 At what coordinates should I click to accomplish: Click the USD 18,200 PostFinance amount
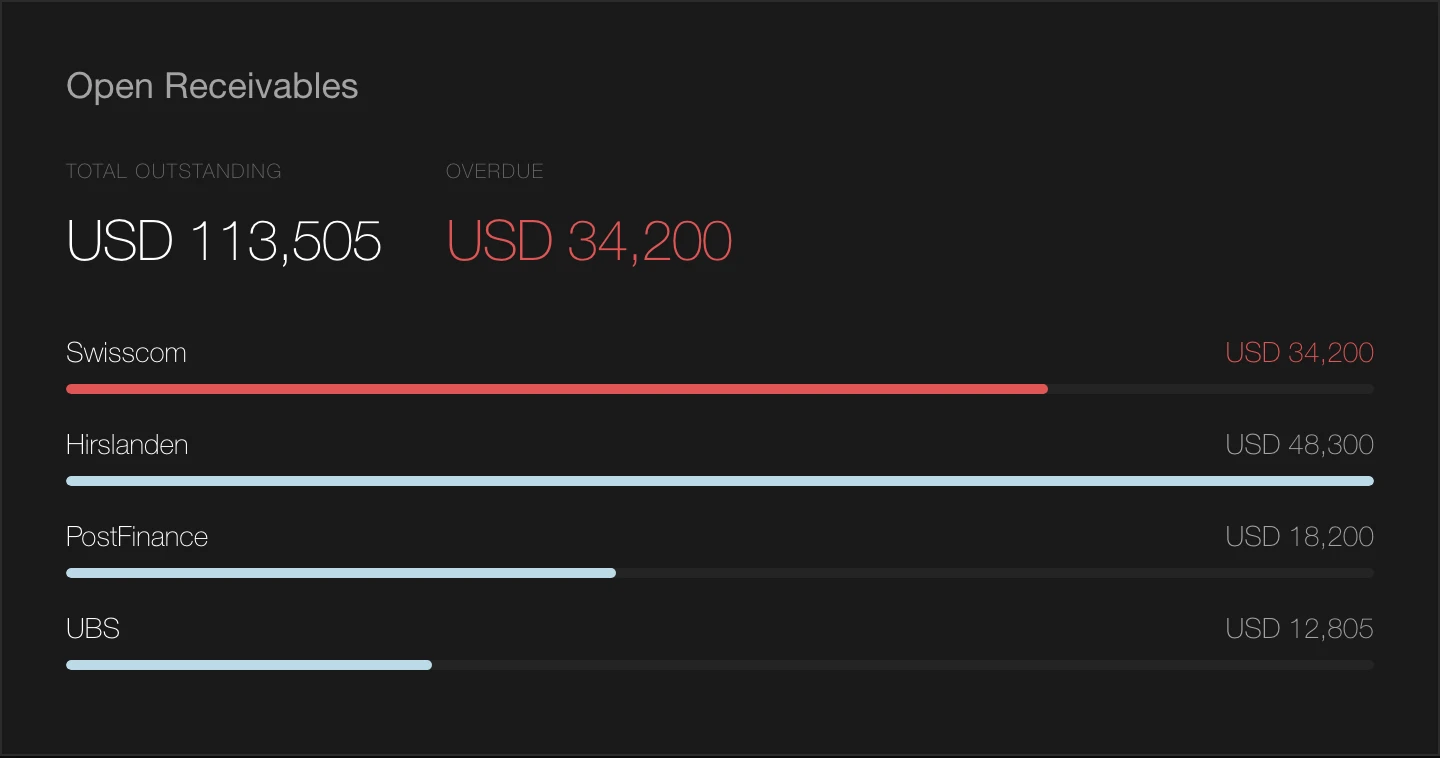(x=1299, y=537)
